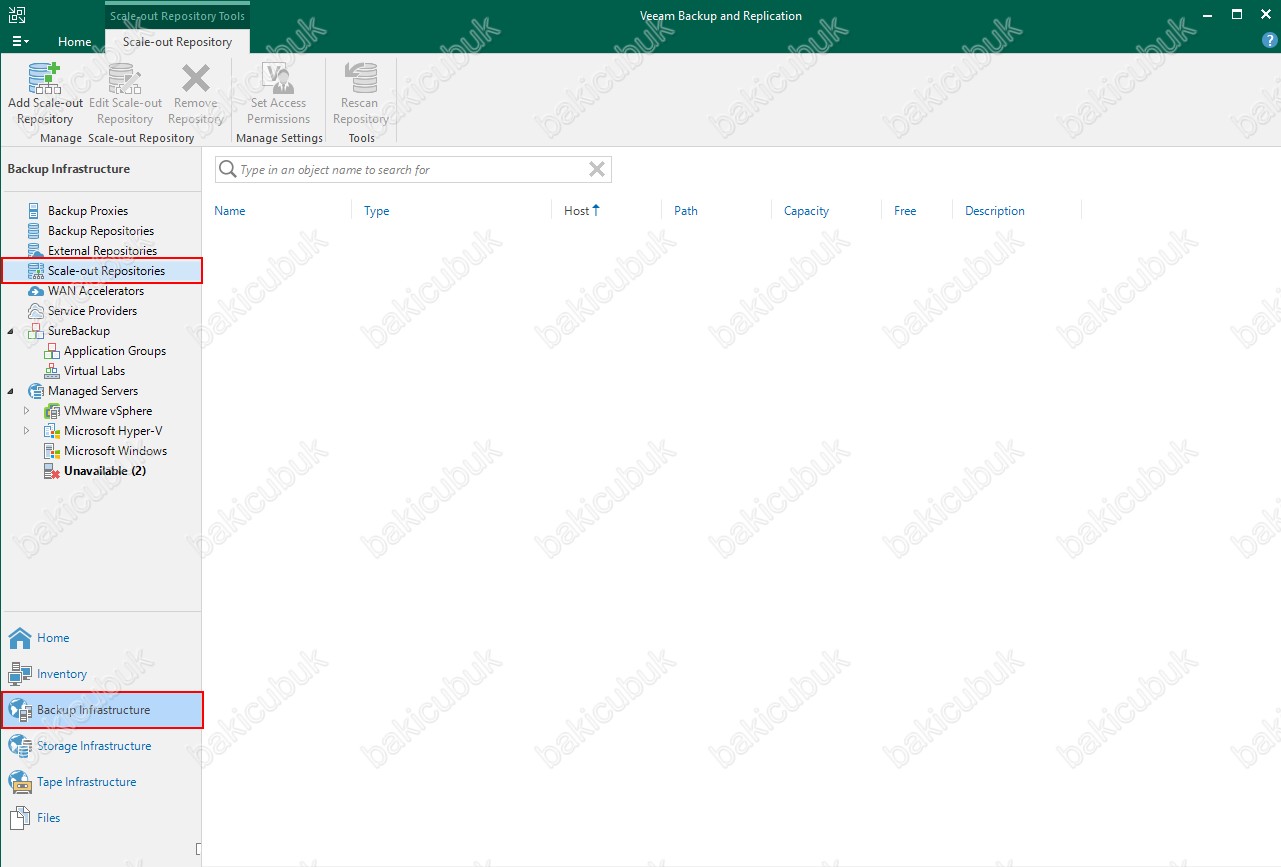The height and width of the screenshot is (867, 1281).
Task: Click the search magnifier icon
Action: click(228, 169)
